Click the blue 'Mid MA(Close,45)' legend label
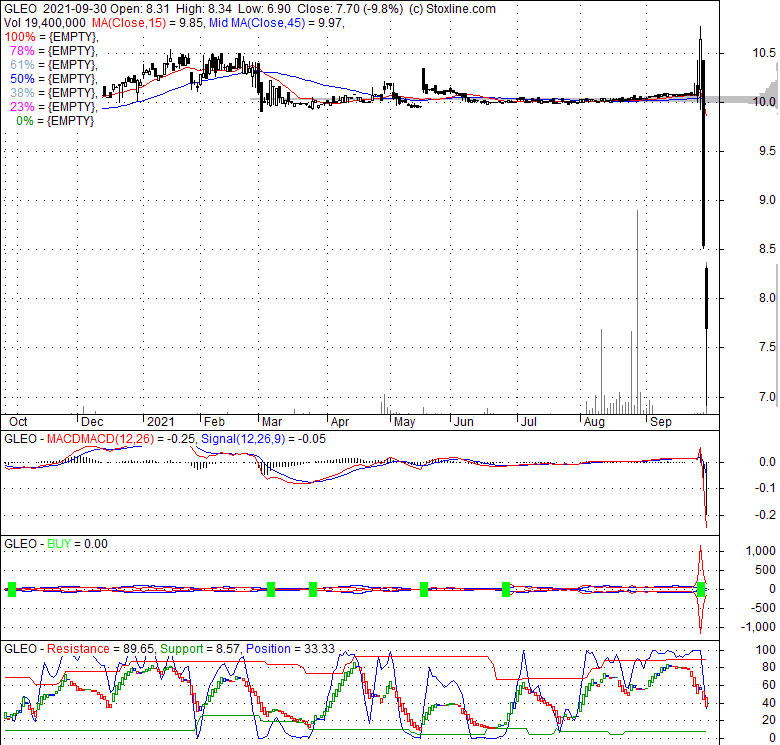Viewport: 780px width, 745px height. pyautogui.click(x=257, y=23)
